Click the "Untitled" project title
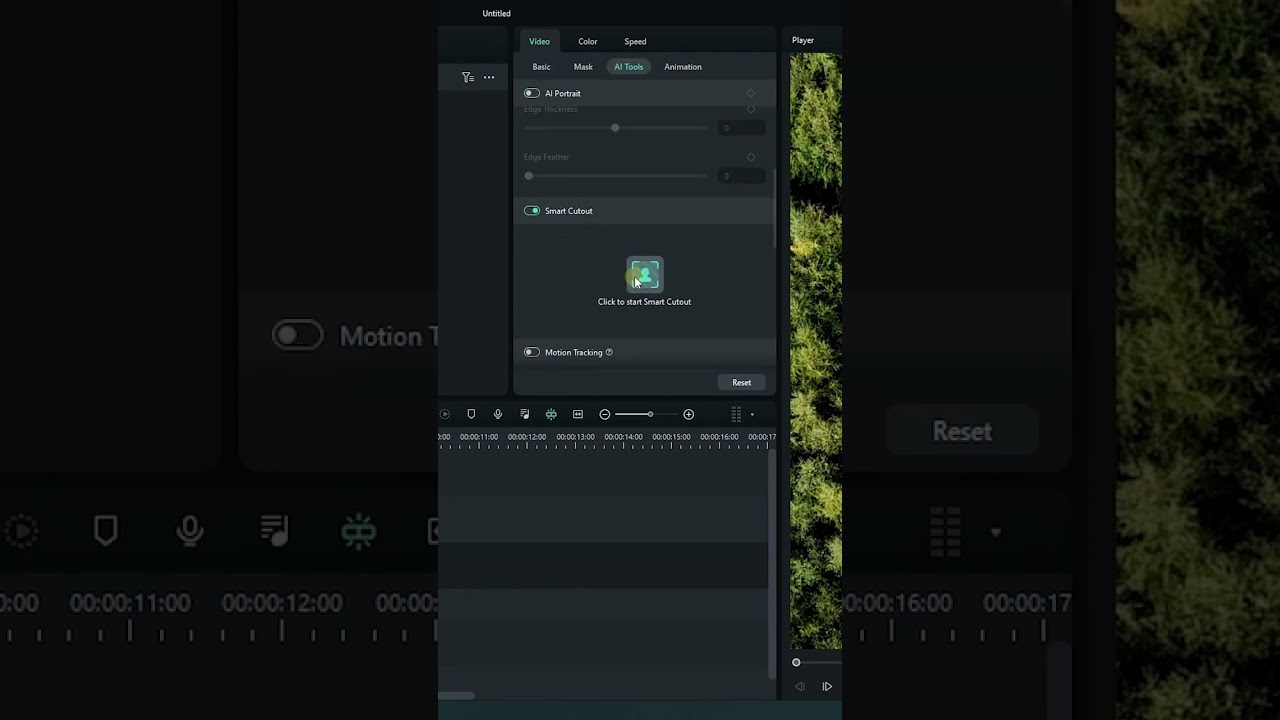Screen dimensions: 1280x720 click(497, 13)
